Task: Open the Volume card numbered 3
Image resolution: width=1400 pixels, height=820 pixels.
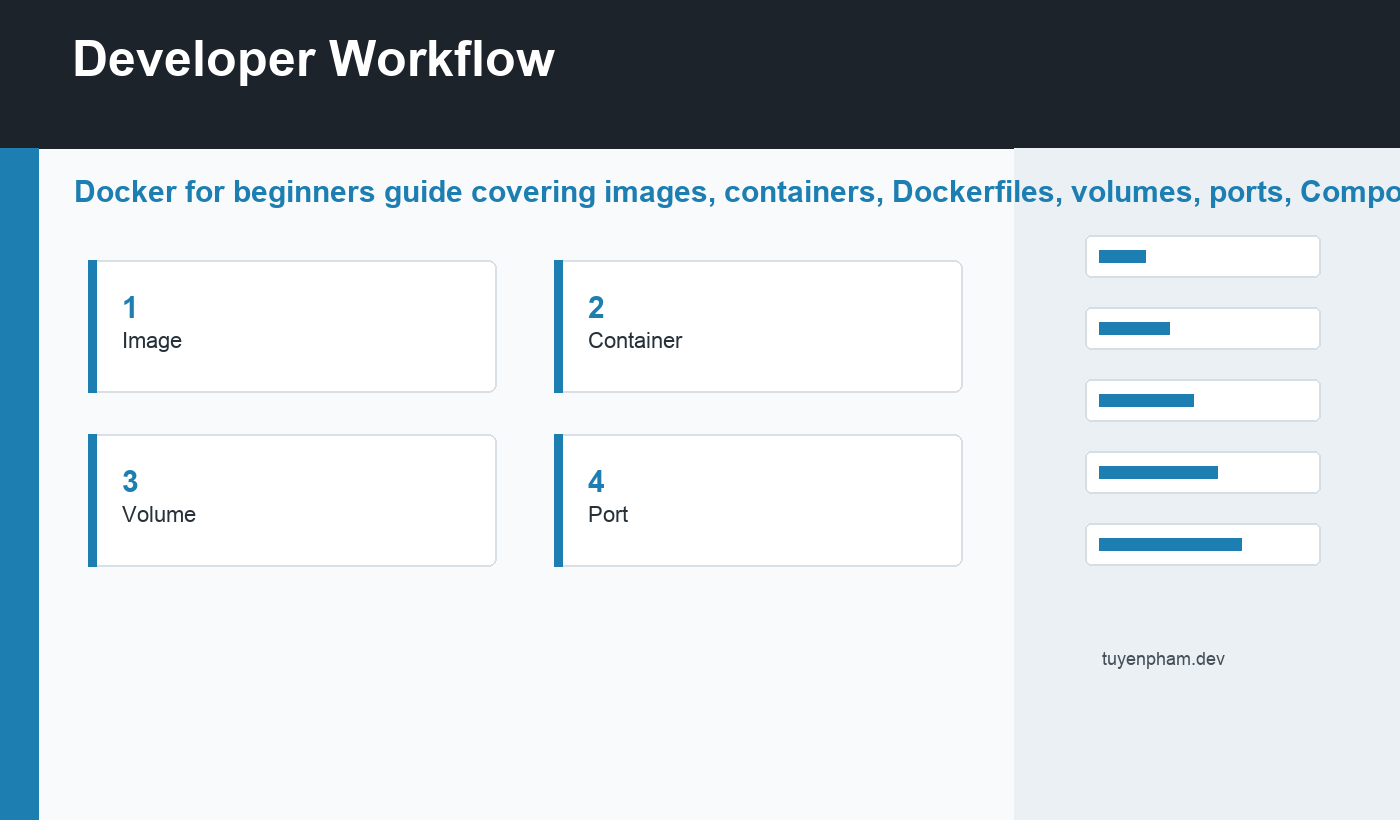Action: (x=292, y=500)
